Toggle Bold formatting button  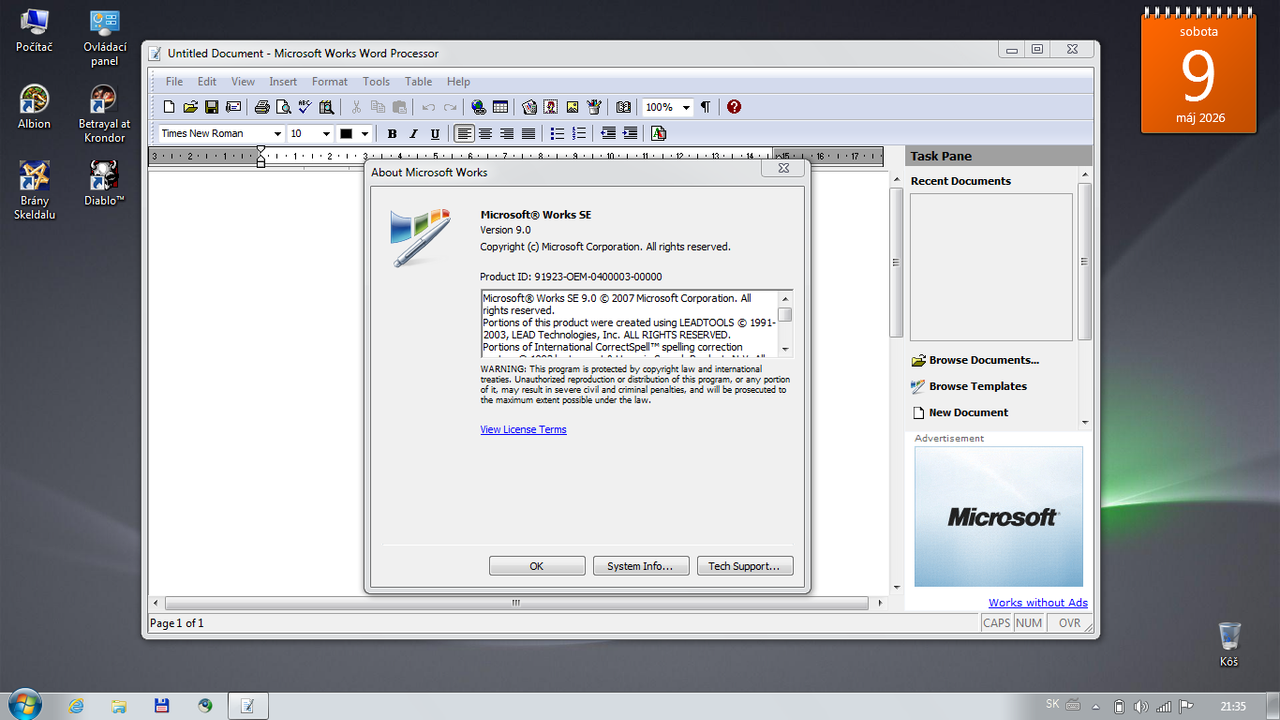click(392, 133)
